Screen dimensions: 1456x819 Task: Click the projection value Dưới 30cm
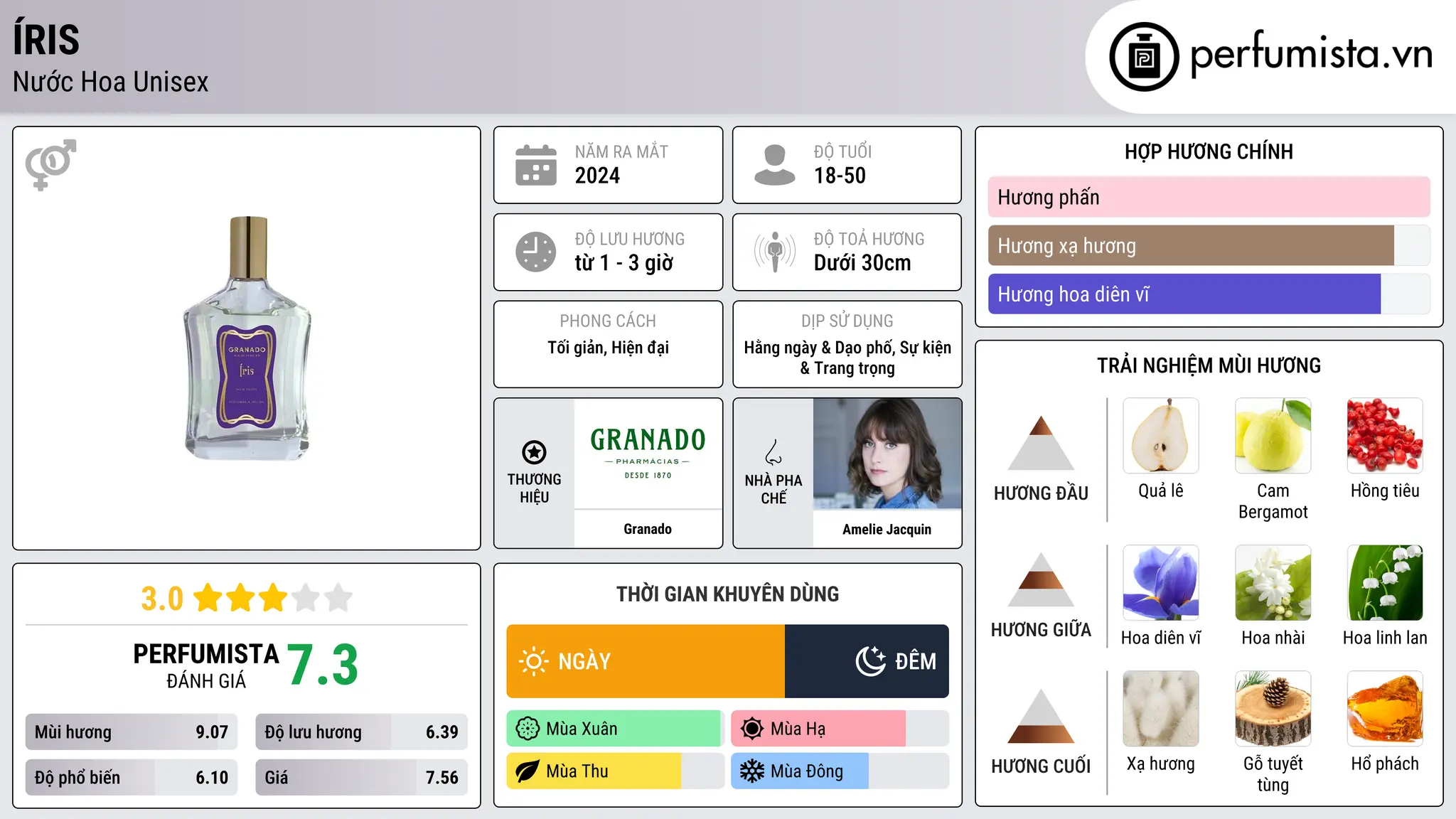coord(862,263)
